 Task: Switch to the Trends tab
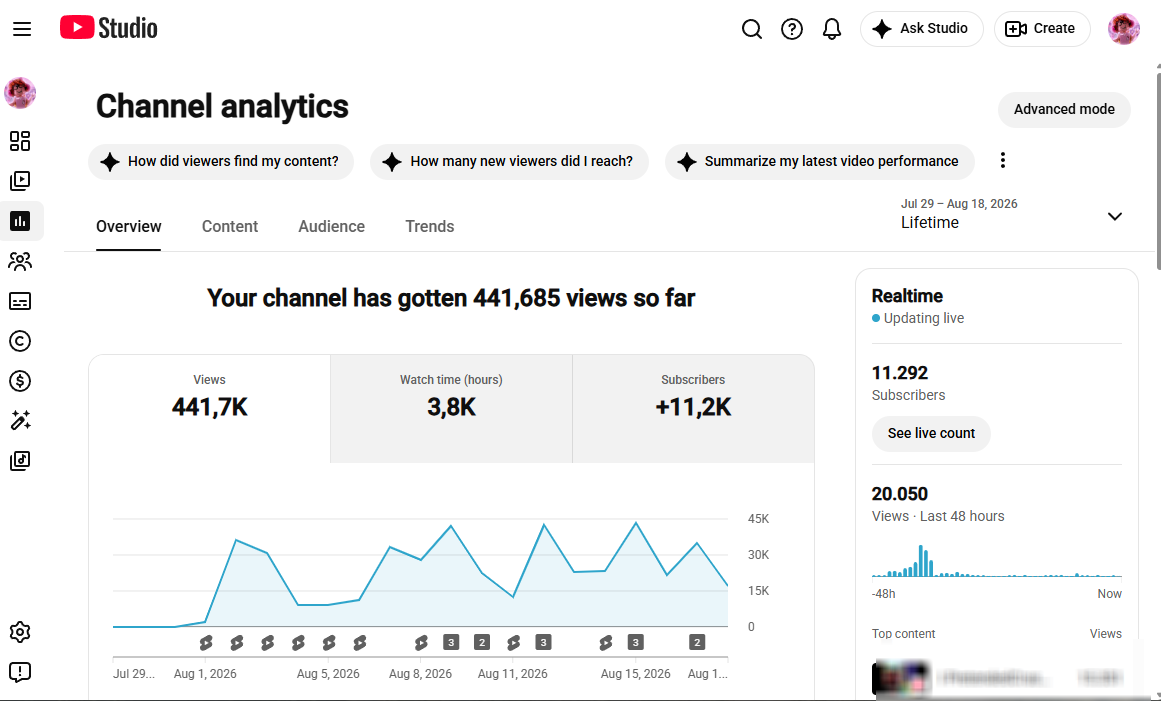tap(429, 227)
